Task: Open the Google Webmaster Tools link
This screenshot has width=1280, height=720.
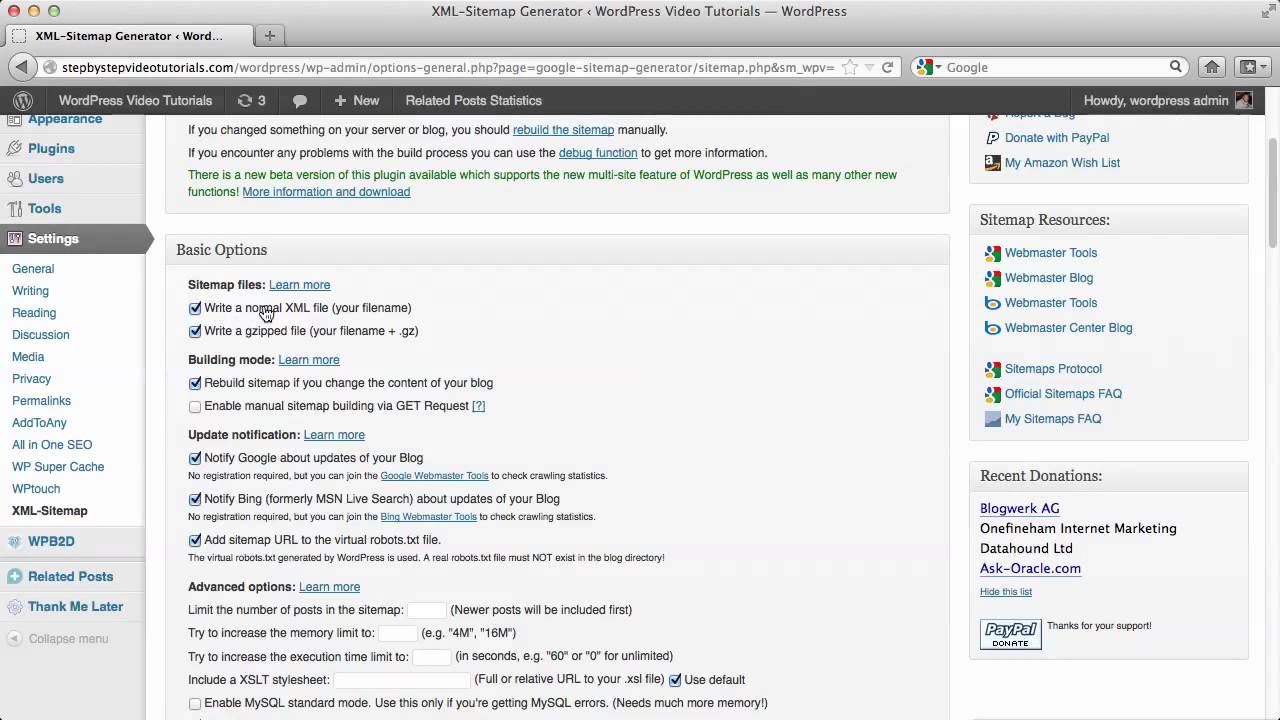Action: click(x=434, y=476)
